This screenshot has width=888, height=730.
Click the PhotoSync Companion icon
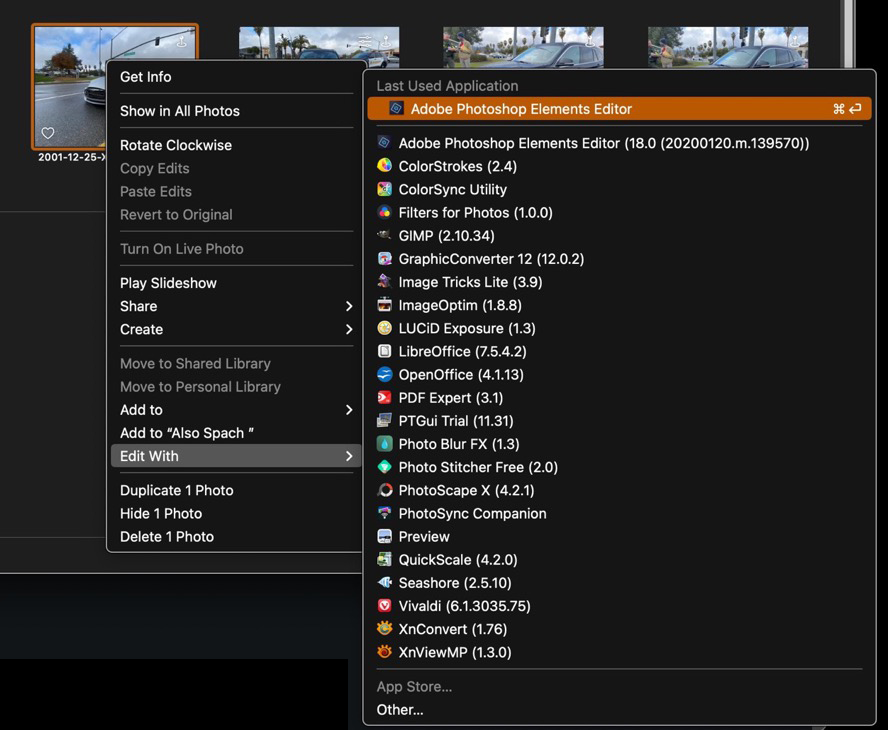(x=385, y=513)
